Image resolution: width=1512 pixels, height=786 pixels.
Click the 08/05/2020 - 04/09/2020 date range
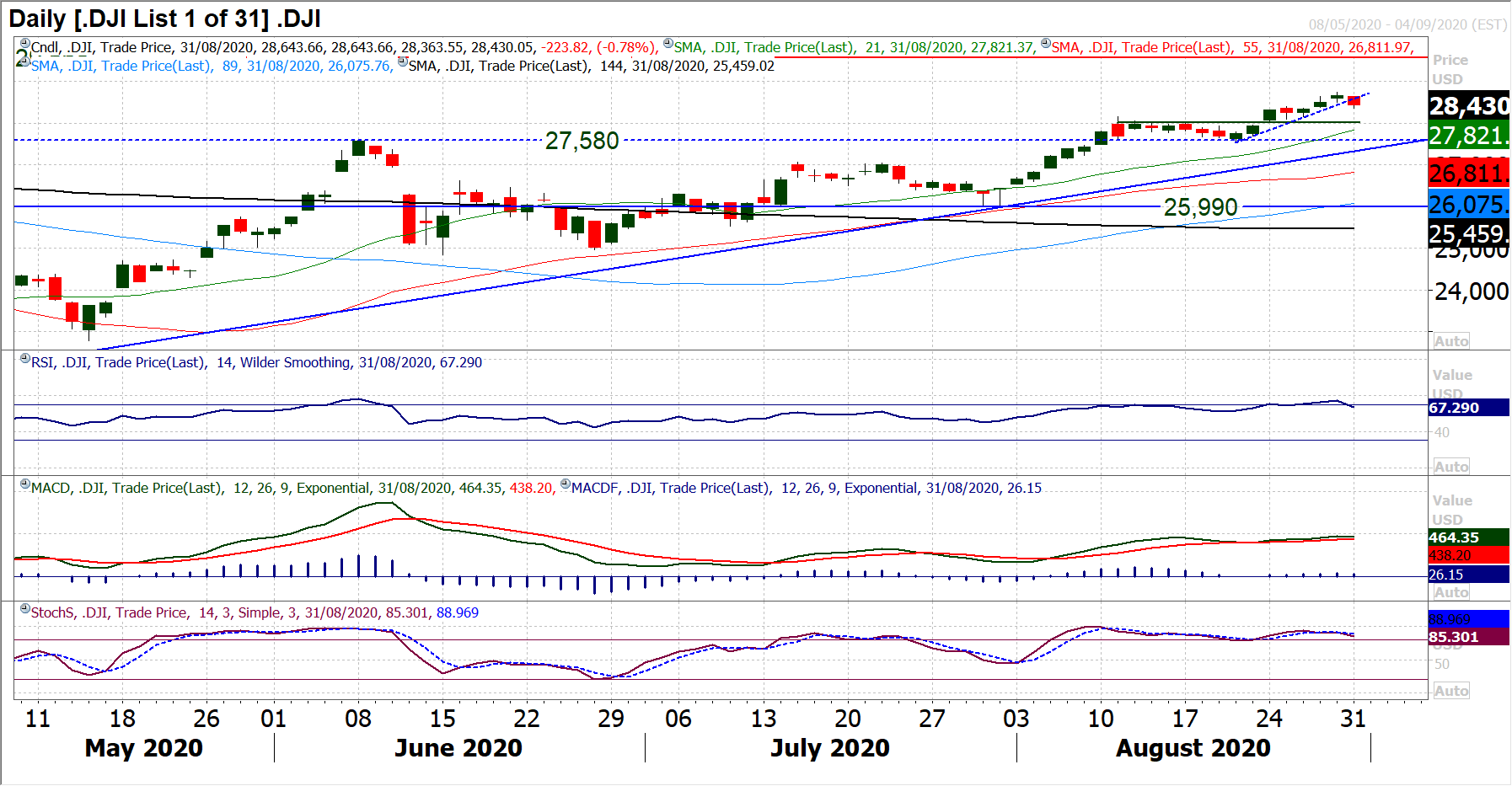click(x=1407, y=24)
